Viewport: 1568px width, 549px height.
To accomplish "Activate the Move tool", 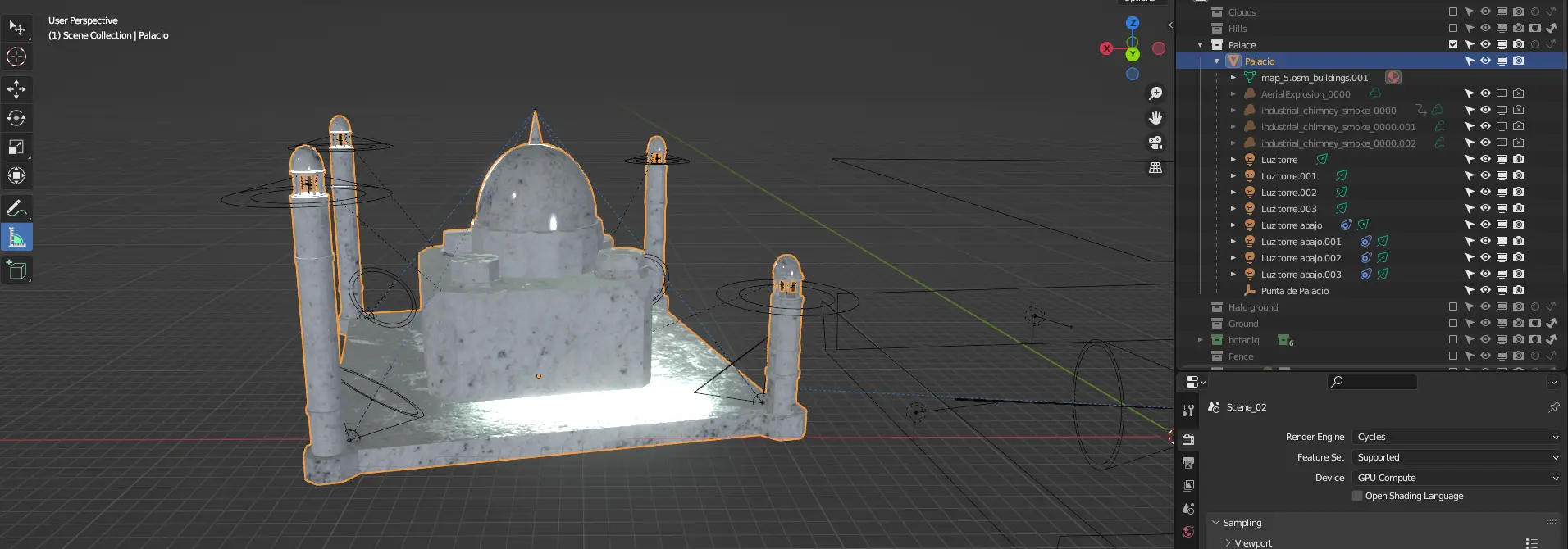I will [x=16, y=89].
